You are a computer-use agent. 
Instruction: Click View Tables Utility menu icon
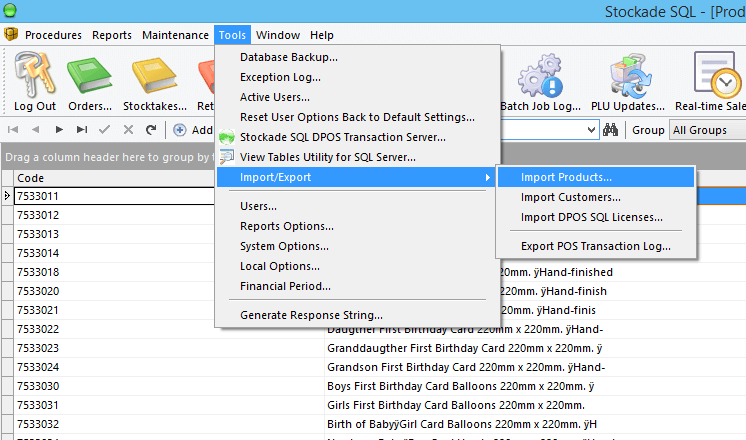coord(227,157)
